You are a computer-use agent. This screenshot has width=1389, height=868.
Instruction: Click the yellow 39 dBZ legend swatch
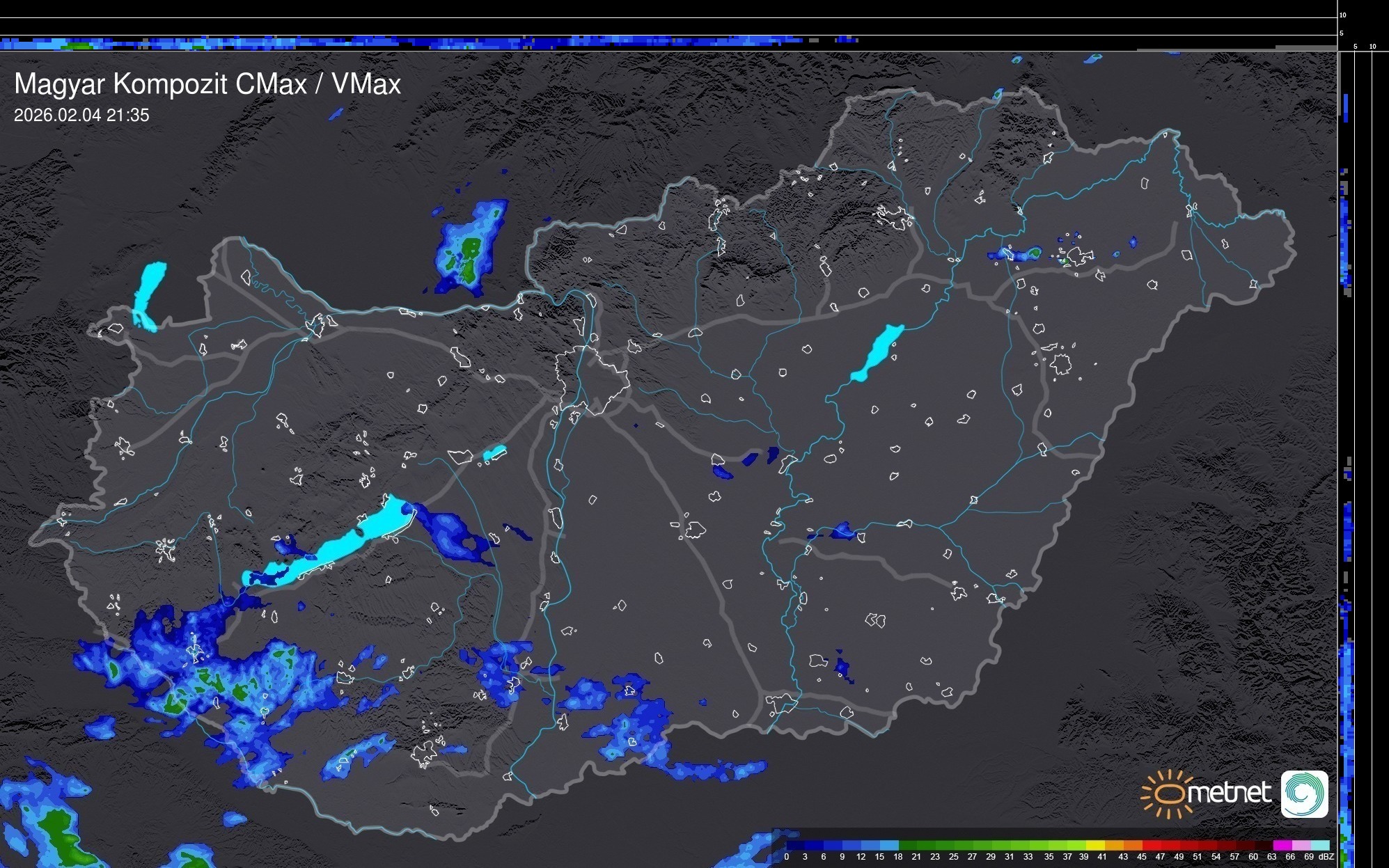(1094, 846)
